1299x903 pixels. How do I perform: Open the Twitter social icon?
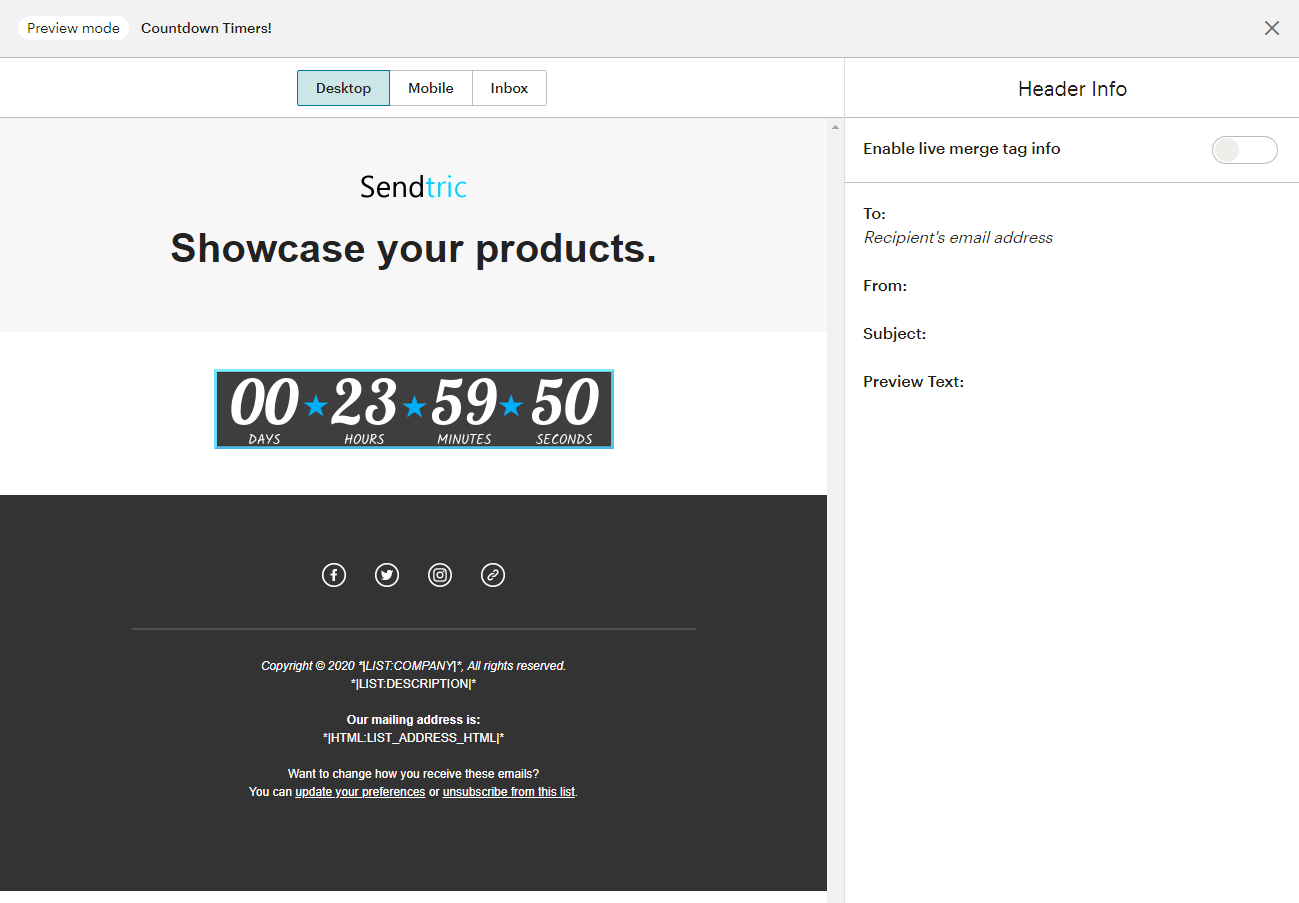[x=387, y=575]
